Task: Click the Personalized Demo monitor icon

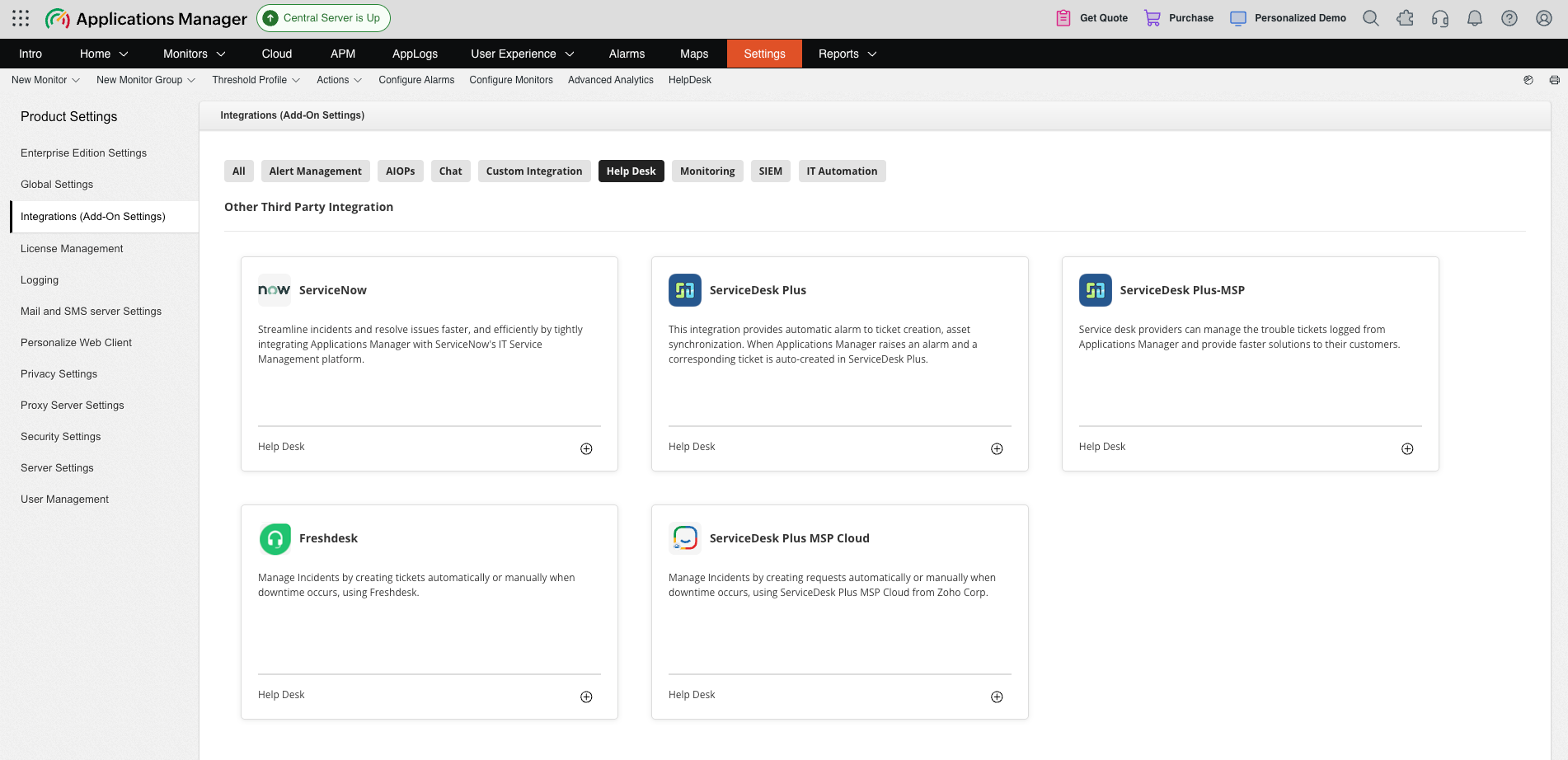Action: (x=1238, y=18)
